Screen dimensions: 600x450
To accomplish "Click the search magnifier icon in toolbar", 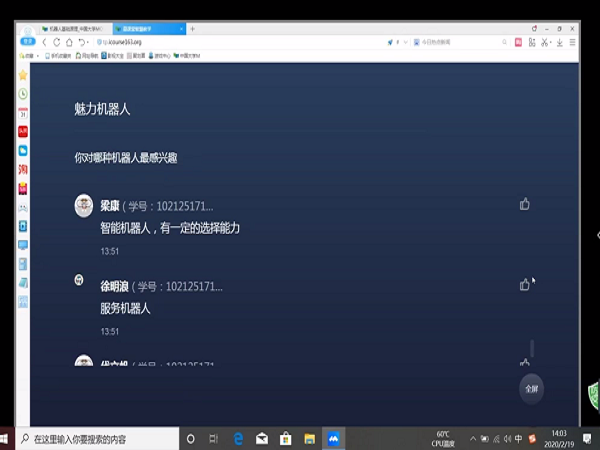I will click(504, 42).
